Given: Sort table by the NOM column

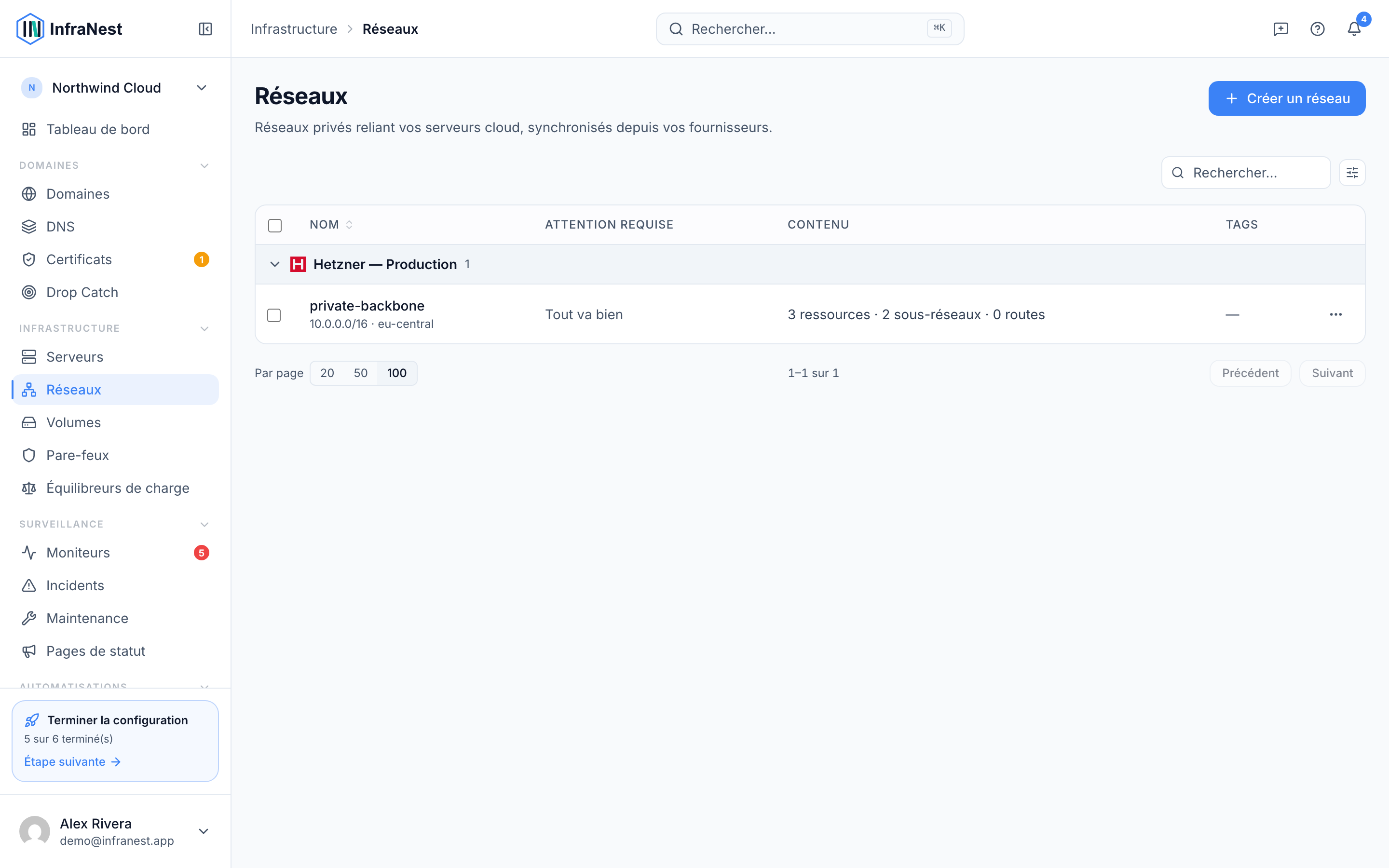Looking at the screenshot, I should (x=331, y=224).
